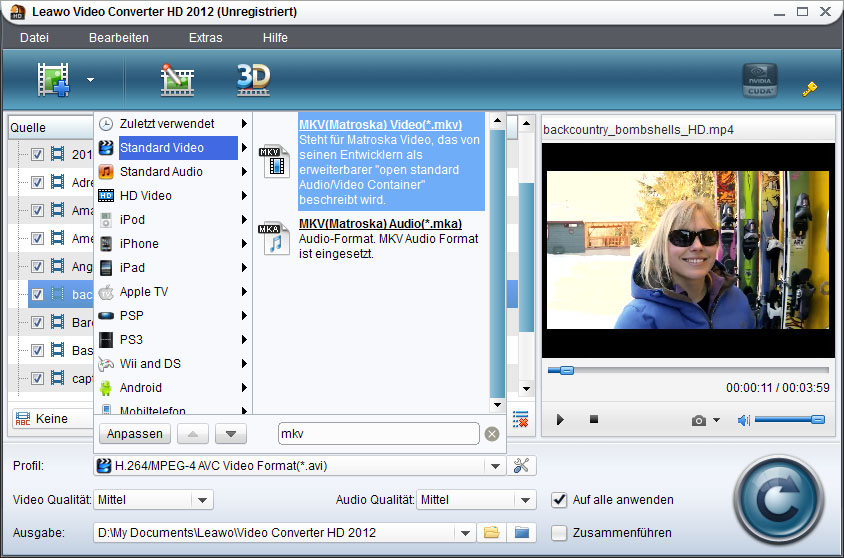844x558 pixels.
Task: Choose MKV(Matroska) Audio(*.mka) format
Action: click(x=379, y=224)
